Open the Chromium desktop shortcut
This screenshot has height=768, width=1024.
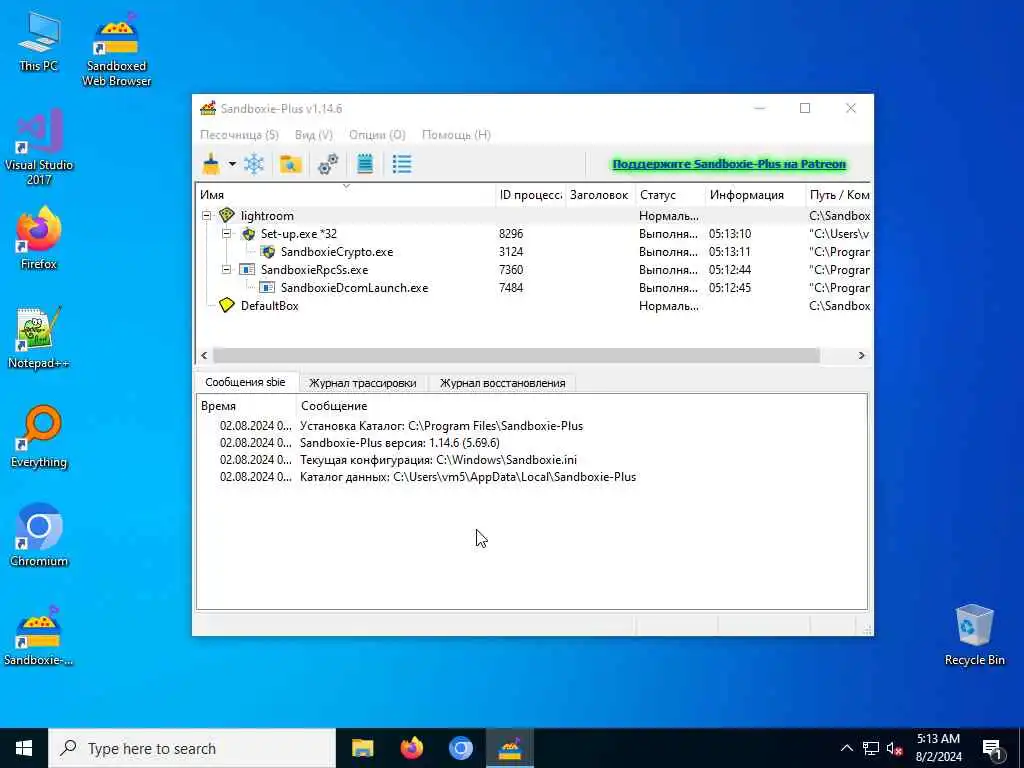39,535
